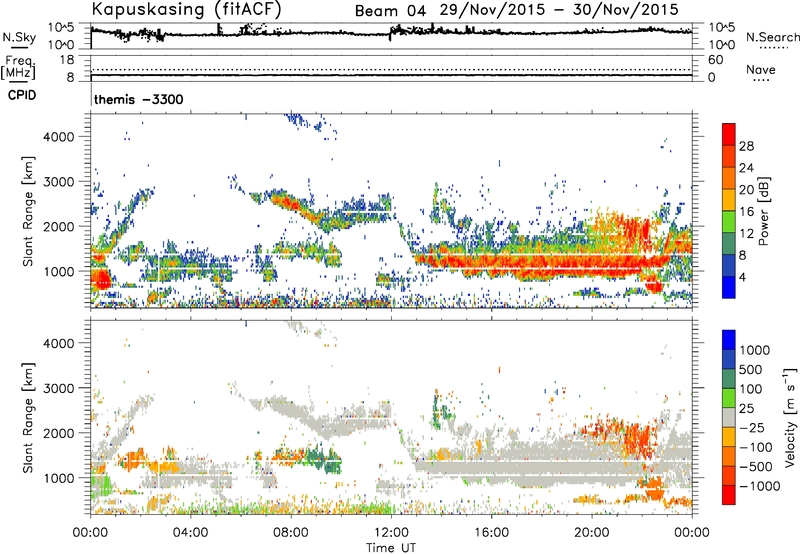This screenshot has width=800, height=554.
Task: Click the '1000' tick on velocity panel
Action: pos(58,477)
